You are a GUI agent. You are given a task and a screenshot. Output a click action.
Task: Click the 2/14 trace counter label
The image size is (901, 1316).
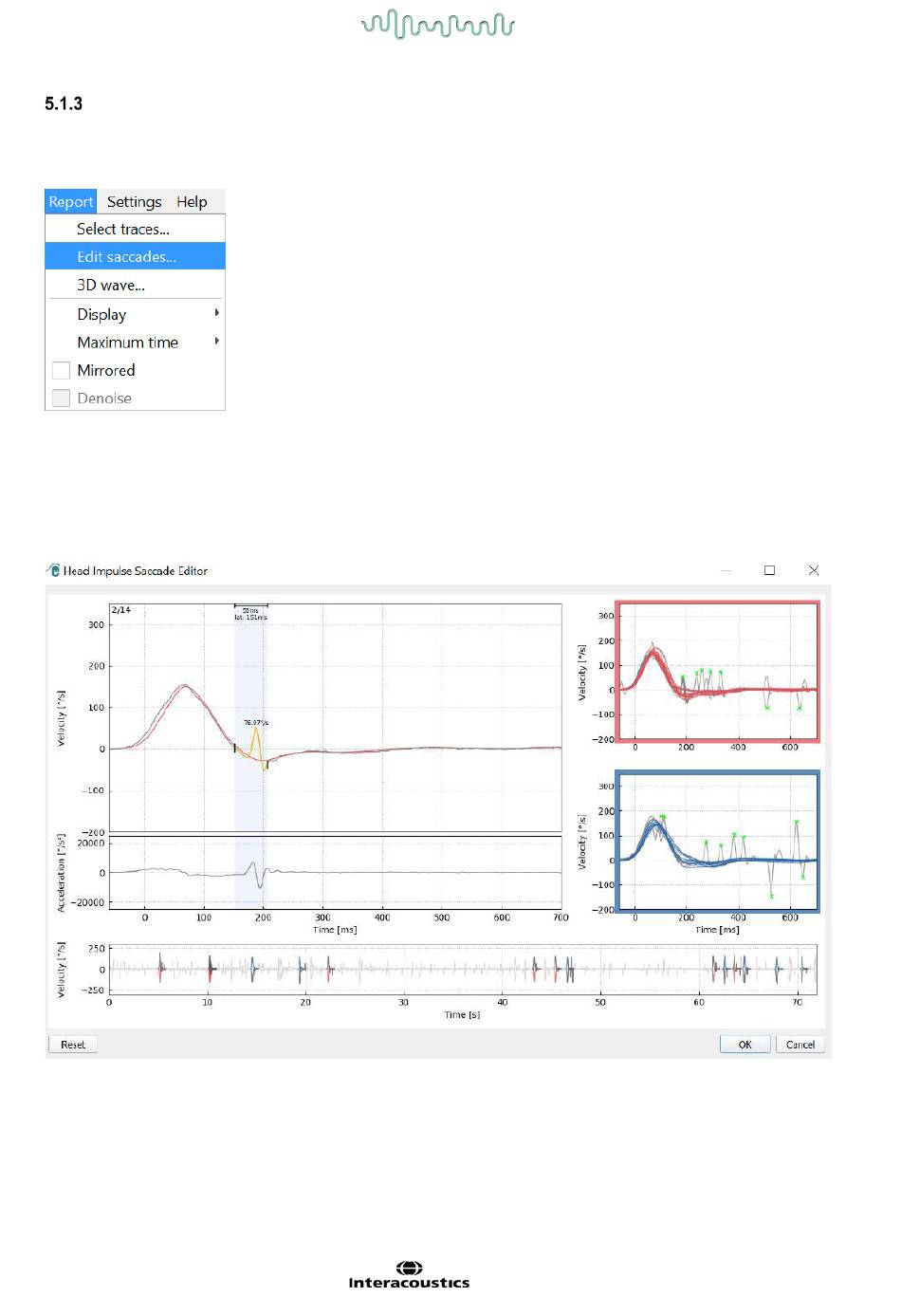tap(121, 610)
